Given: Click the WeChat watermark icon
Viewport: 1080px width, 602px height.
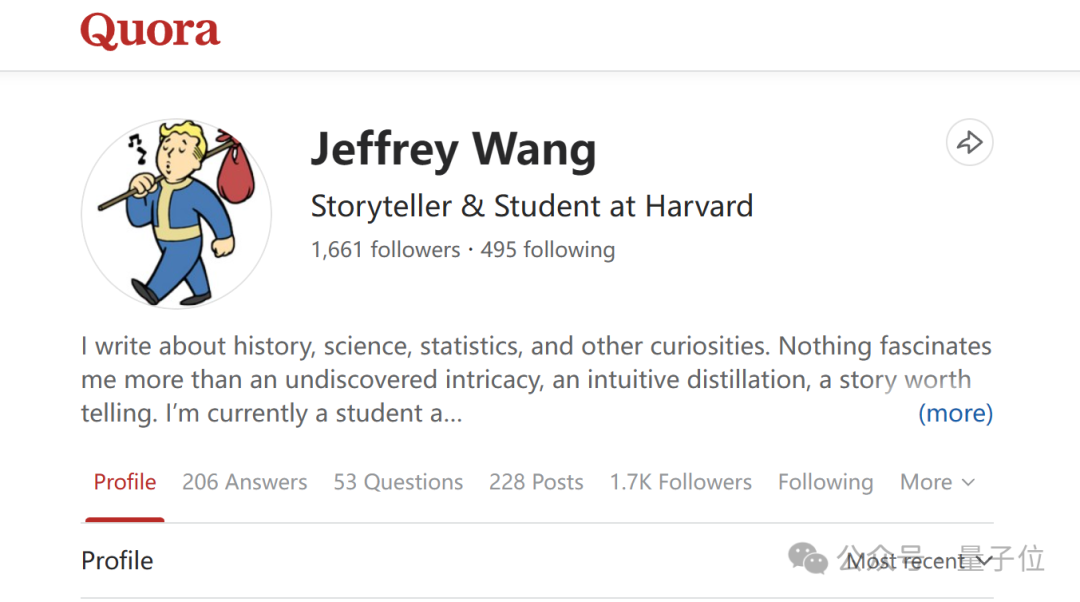Looking at the screenshot, I should (x=807, y=559).
